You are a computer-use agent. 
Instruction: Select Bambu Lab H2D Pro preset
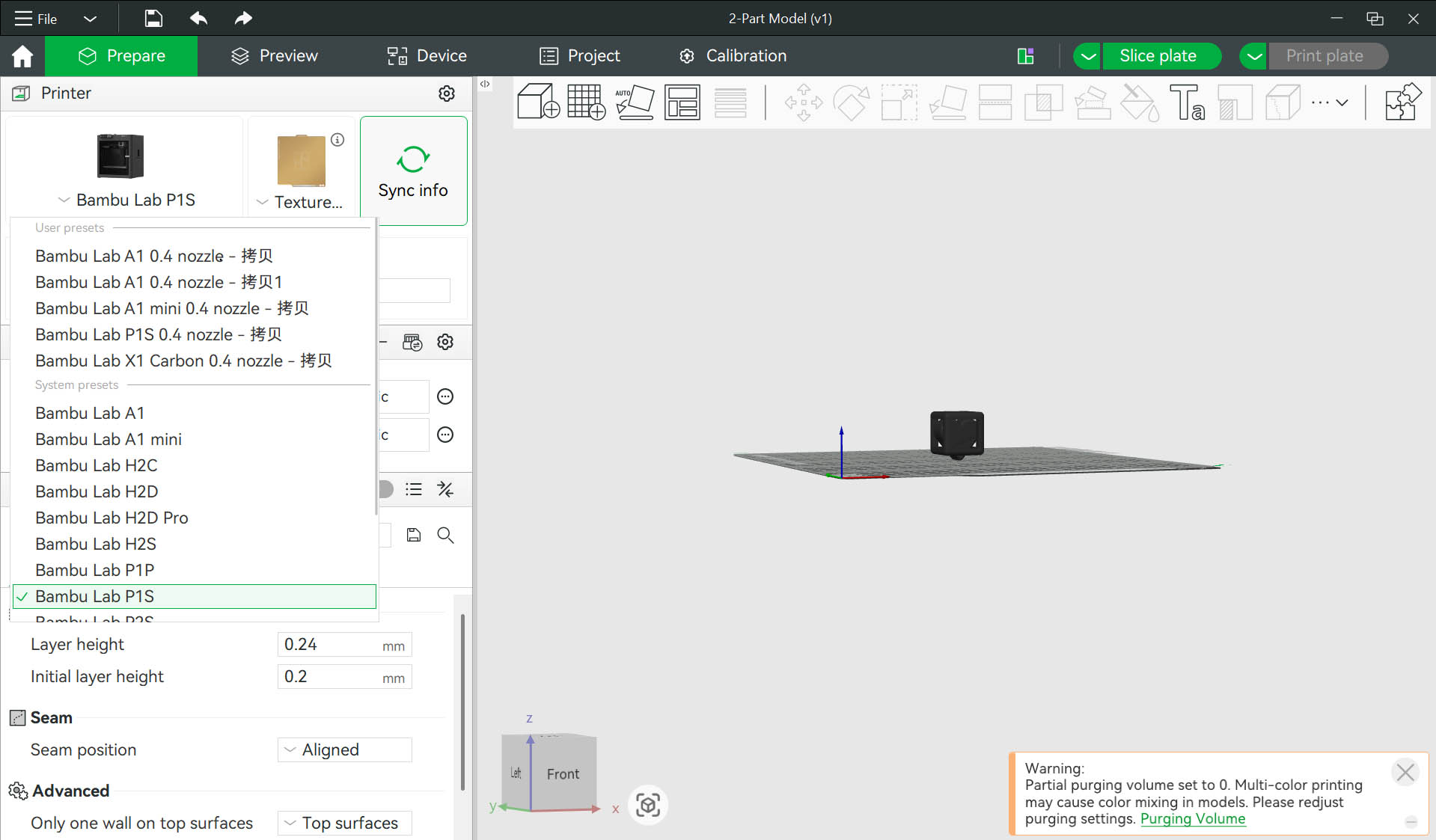pos(111,518)
